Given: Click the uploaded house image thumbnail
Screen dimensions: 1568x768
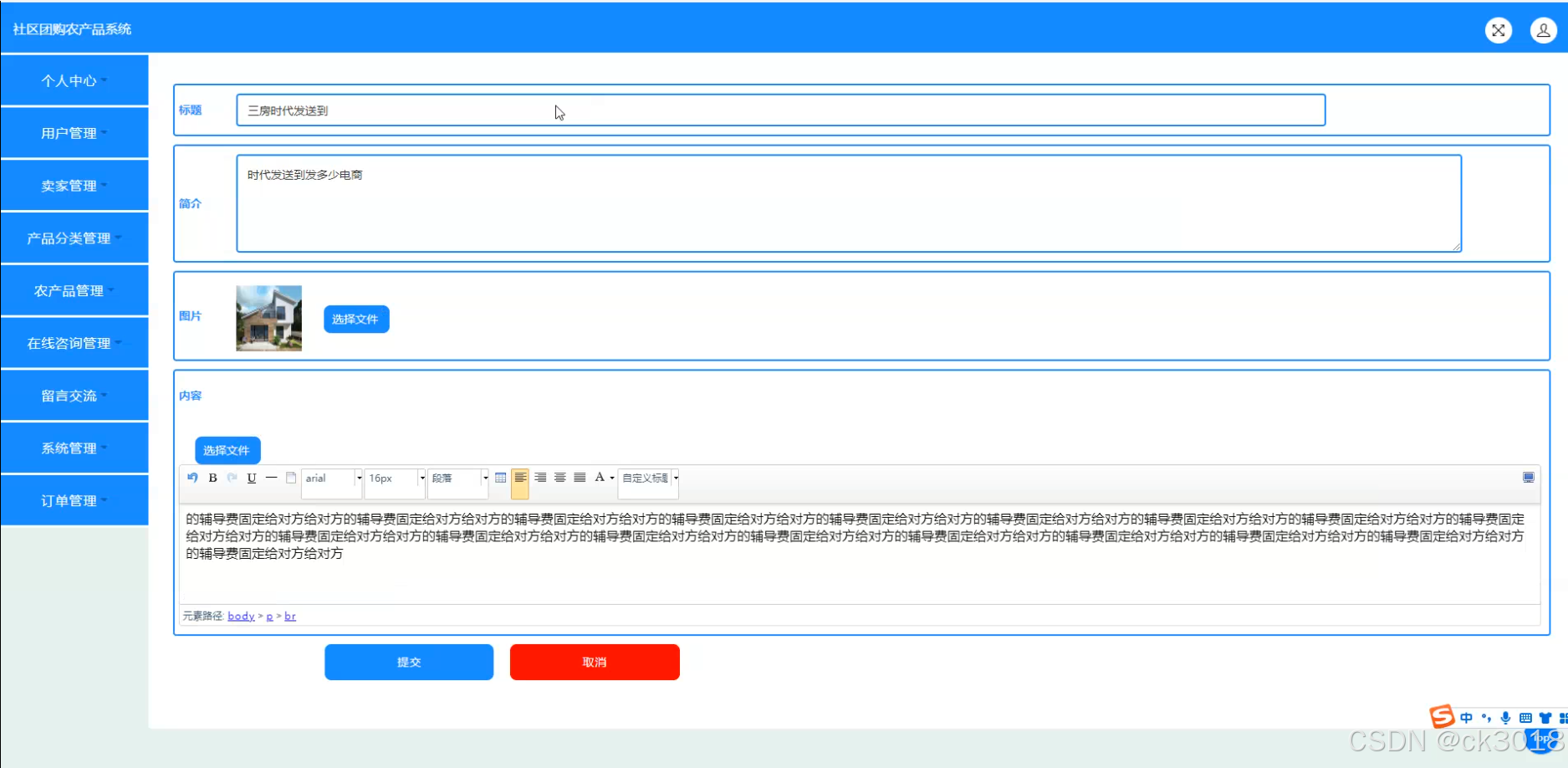Looking at the screenshot, I should pyautogui.click(x=268, y=318).
